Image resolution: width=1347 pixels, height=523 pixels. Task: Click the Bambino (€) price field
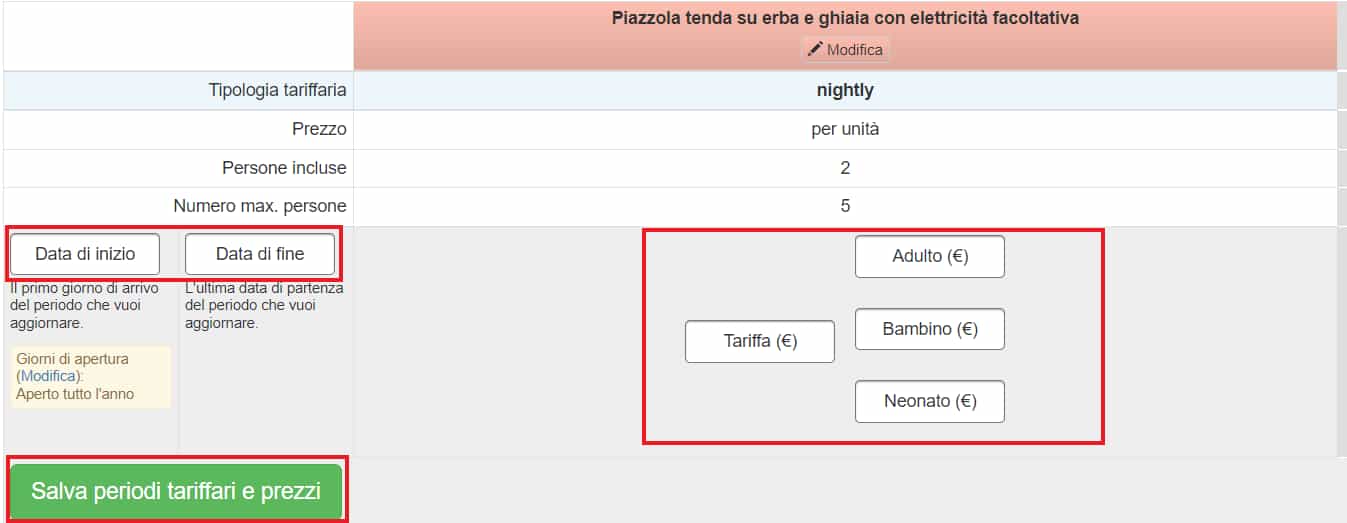click(929, 329)
